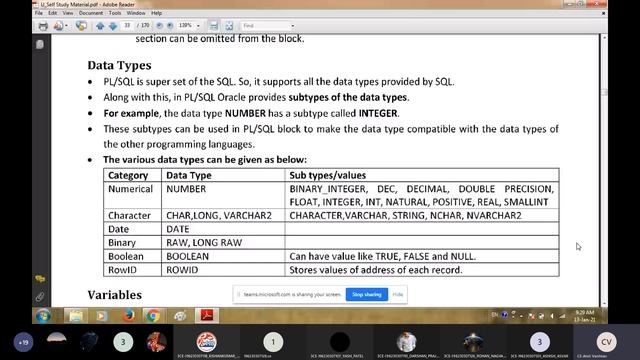Click the scrollbar down arrow
The height and width of the screenshot is (360, 640).
(x=604, y=304)
